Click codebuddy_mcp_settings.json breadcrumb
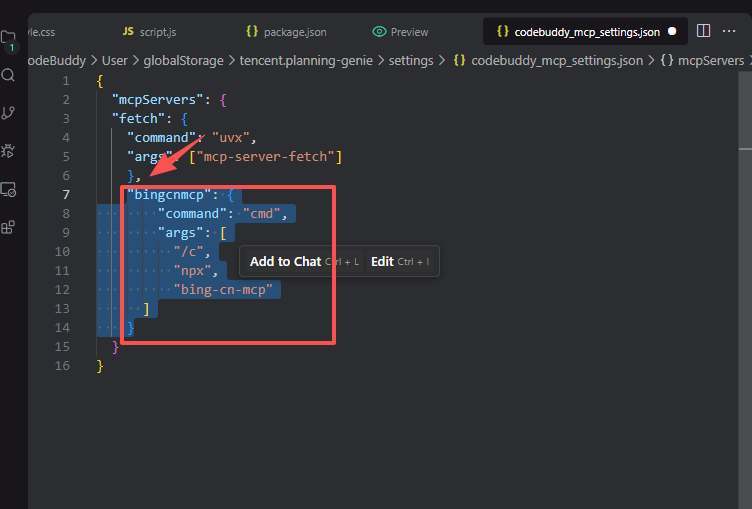Image resolution: width=752 pixels, height=509 pixels. (x=557, y=60)
